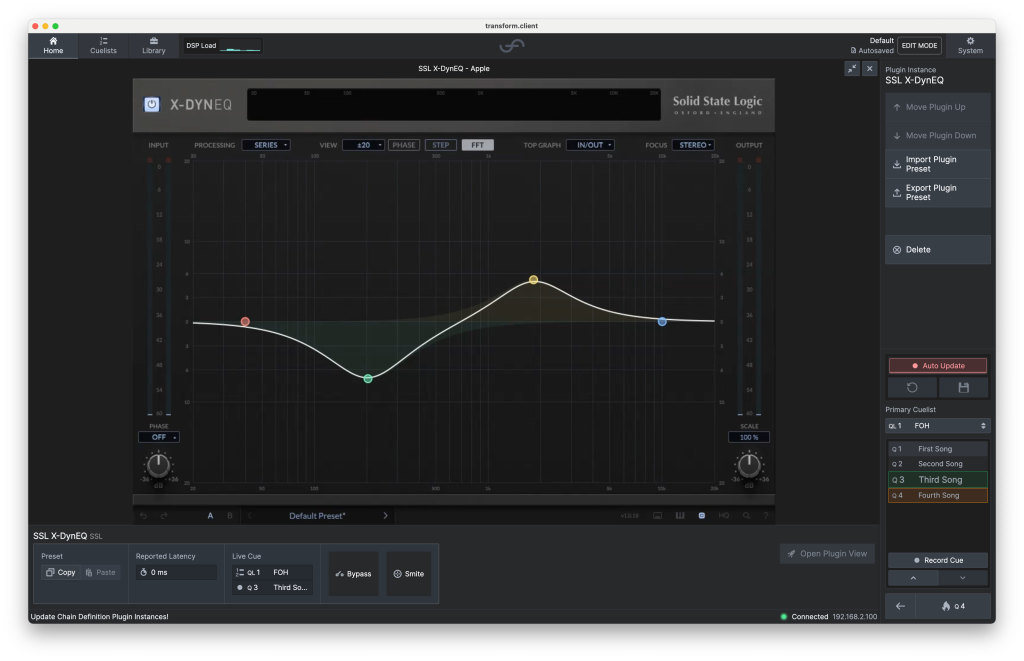Click the piano keys icon in plugin footer
1024x661 pixels.
tap(680, 516)
